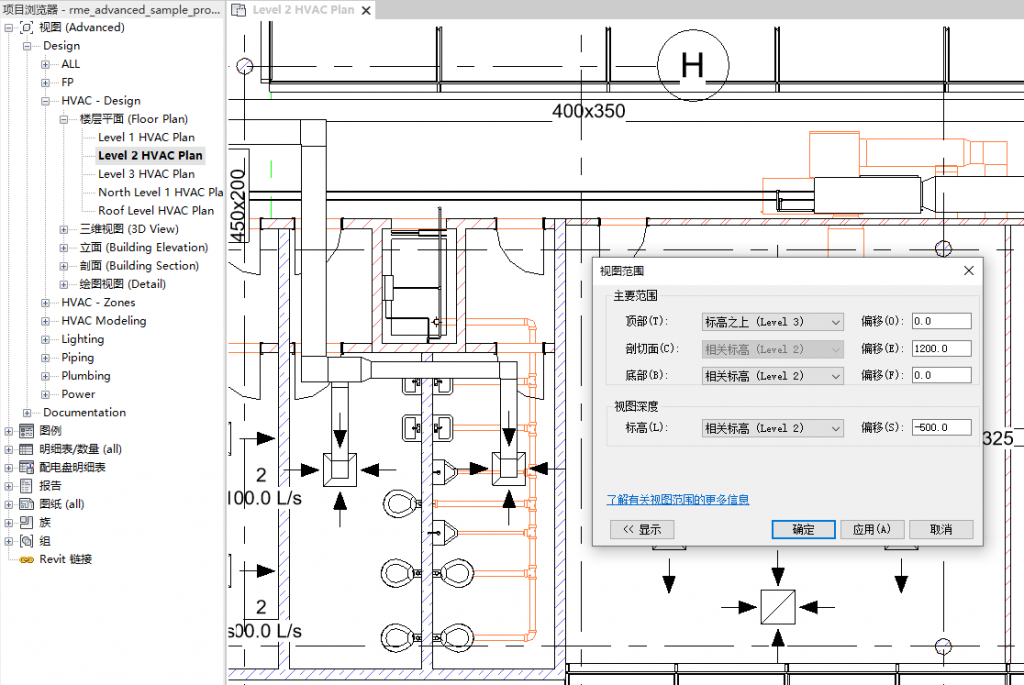Expand the 配电盘明细表 node
Viewport: 1024px width, 685px height.
click(x=8, y=468)
